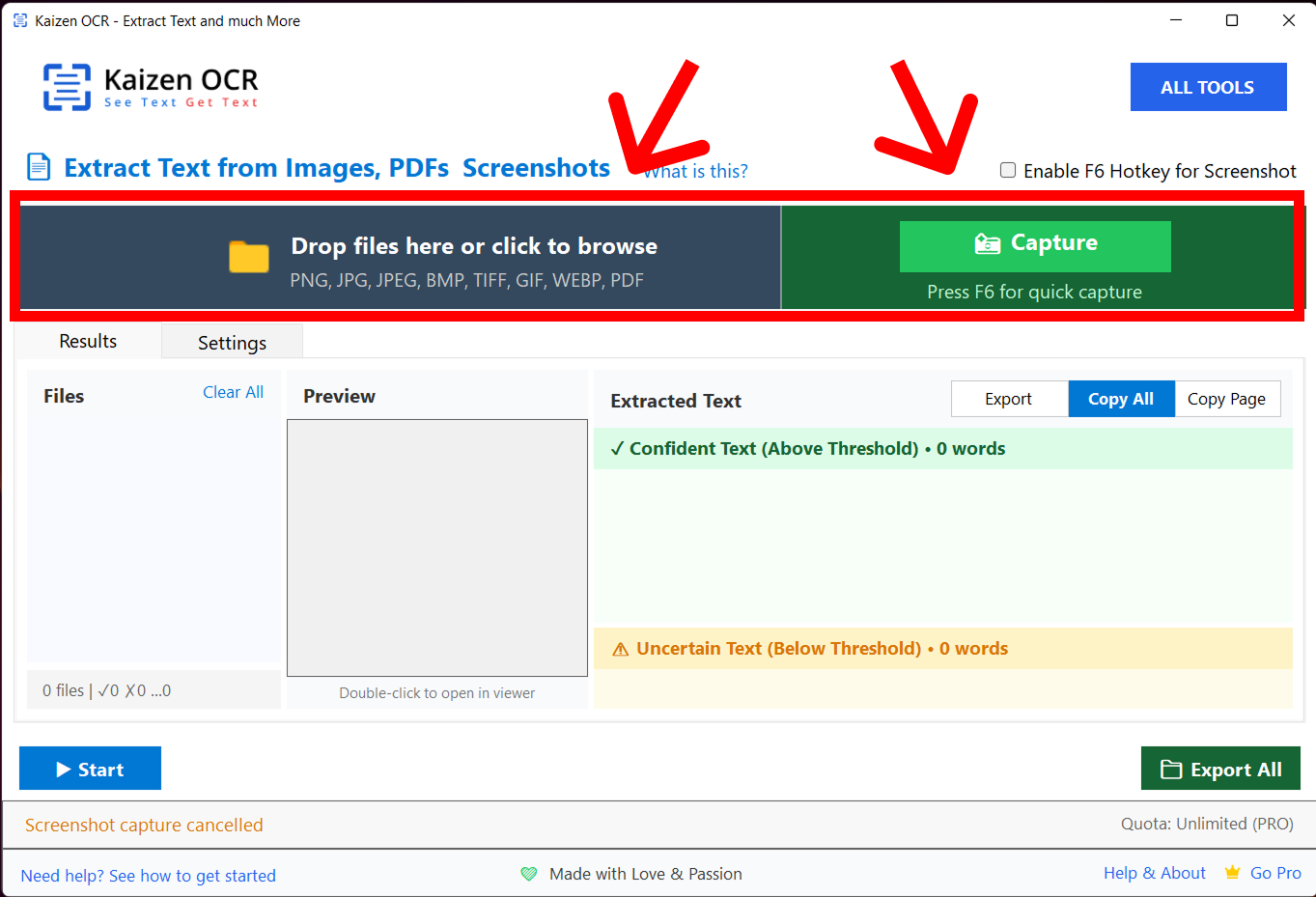Viewport: 1316px width, 897px height.
Task: Click the warning triangle in Uncertain Text header
Action: pyautogui.click(x=620, y=649)
